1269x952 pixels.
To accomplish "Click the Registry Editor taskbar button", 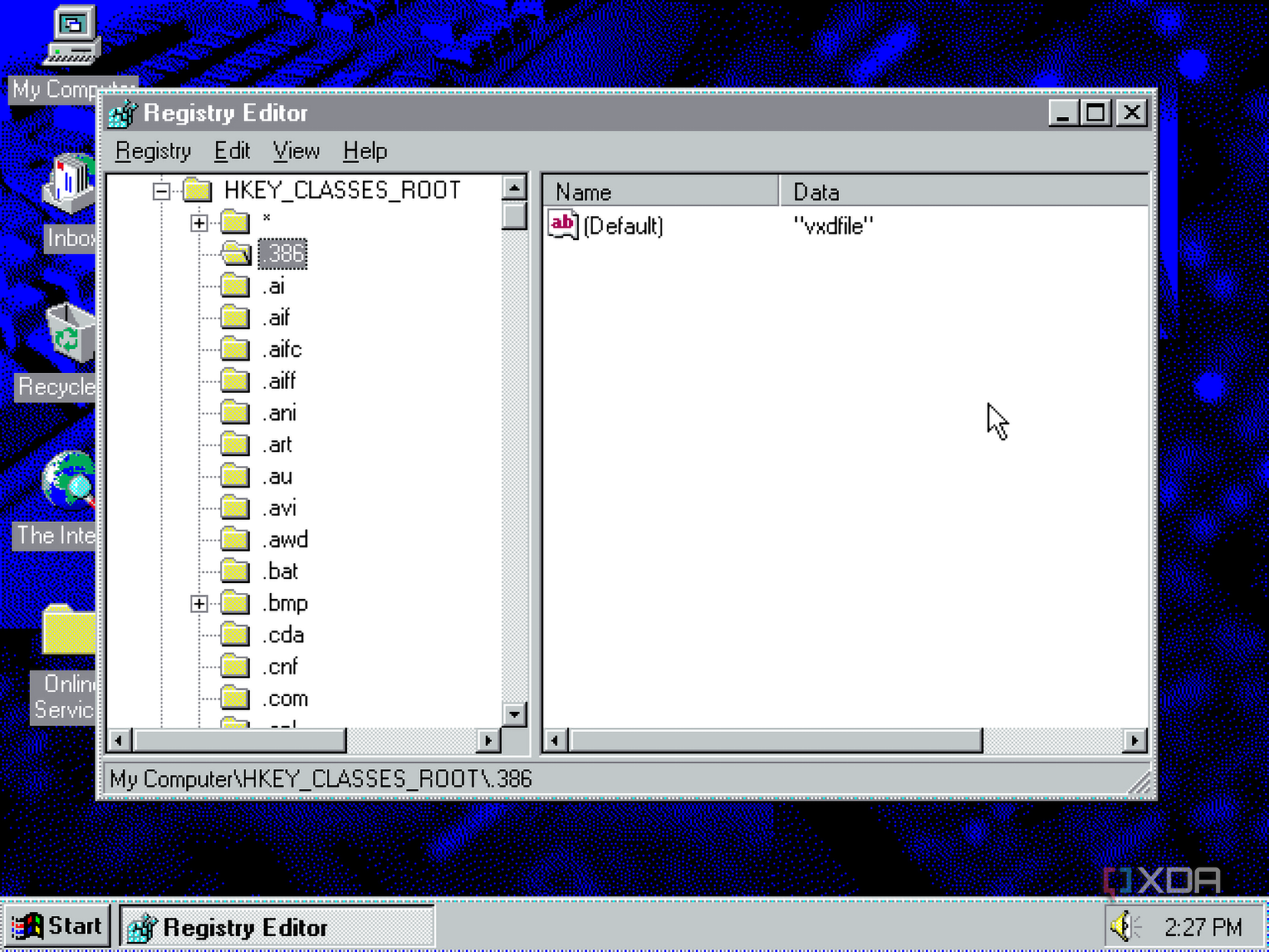I will coord(277,926).
